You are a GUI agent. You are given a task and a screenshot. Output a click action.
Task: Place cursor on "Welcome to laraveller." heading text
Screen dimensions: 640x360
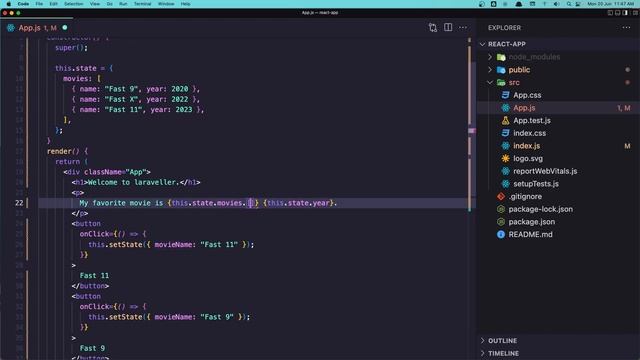pyautogui.click(x=134, y=182)
